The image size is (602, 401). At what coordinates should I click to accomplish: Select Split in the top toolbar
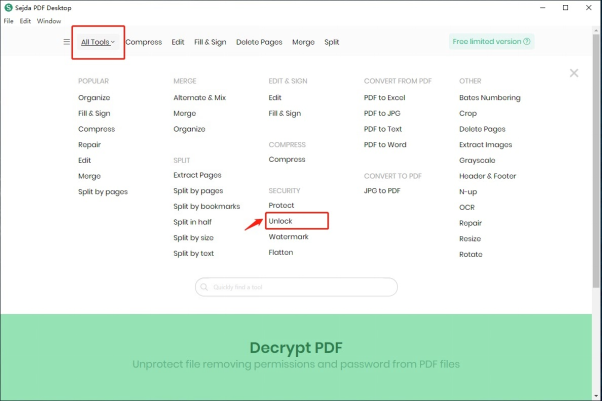click(x=332, y=42)
